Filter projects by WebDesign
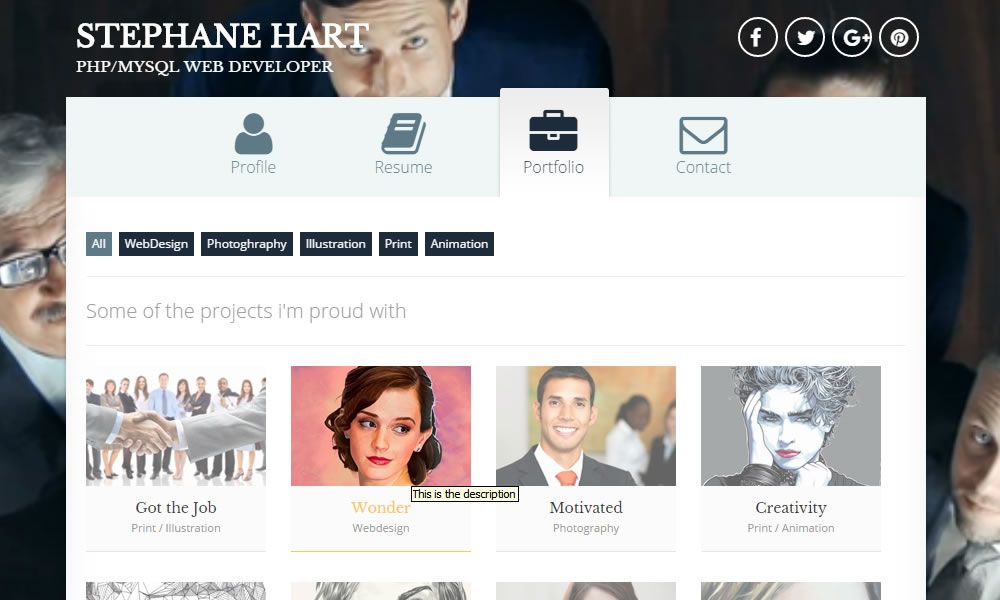This screenshot has width=1000, height=600. point(156,244)
